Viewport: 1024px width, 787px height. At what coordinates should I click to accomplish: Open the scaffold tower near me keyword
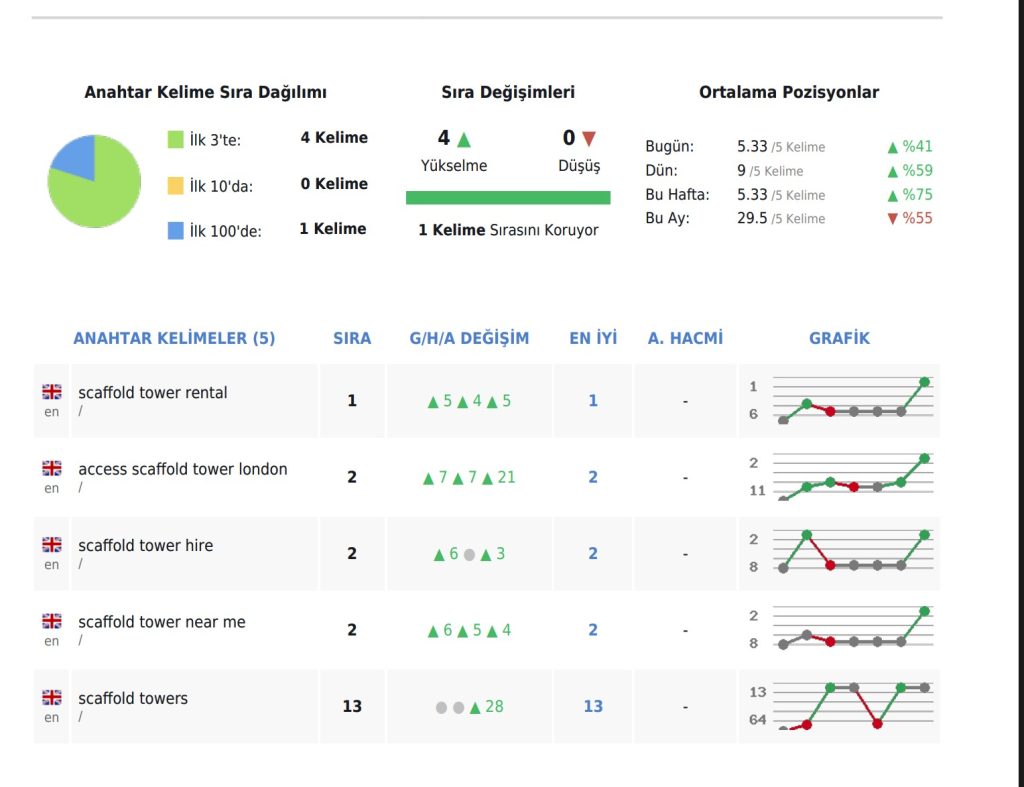click(x=161, y=622)
